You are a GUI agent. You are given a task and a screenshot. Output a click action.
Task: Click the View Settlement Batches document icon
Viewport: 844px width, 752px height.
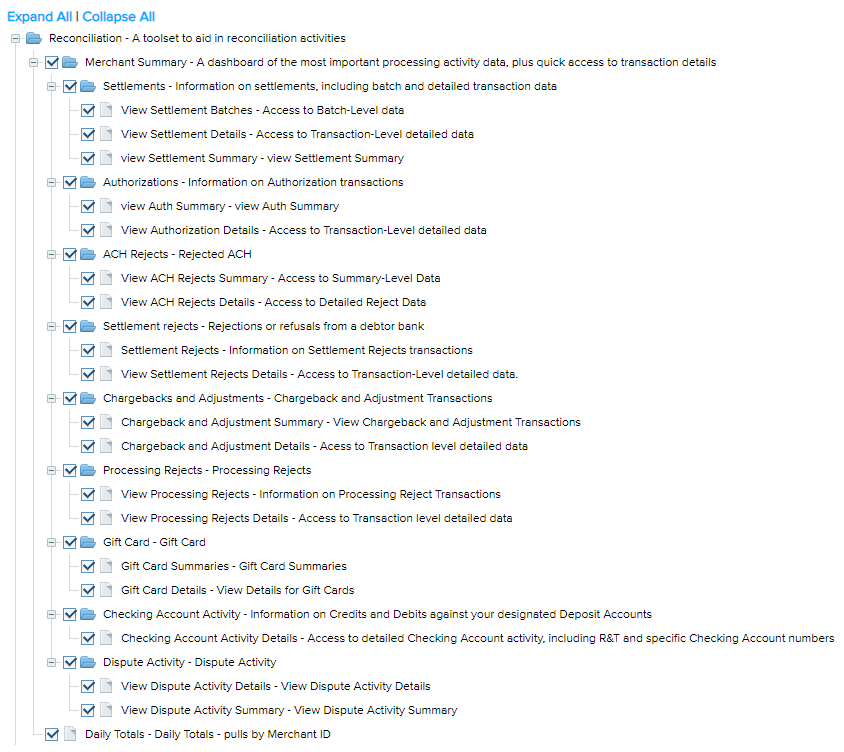pos(106,110)
